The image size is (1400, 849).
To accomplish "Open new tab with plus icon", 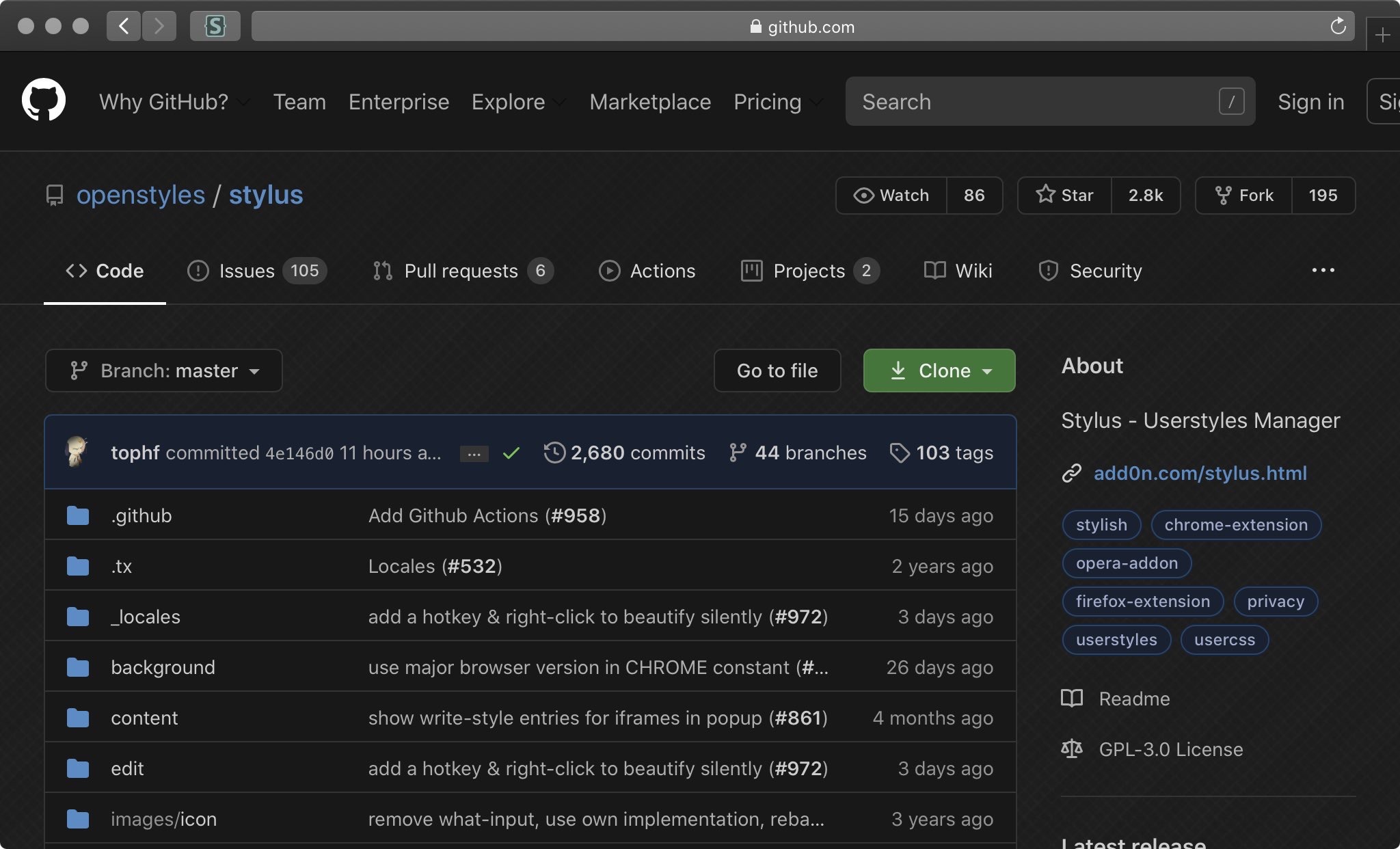I will [1382, 34].
